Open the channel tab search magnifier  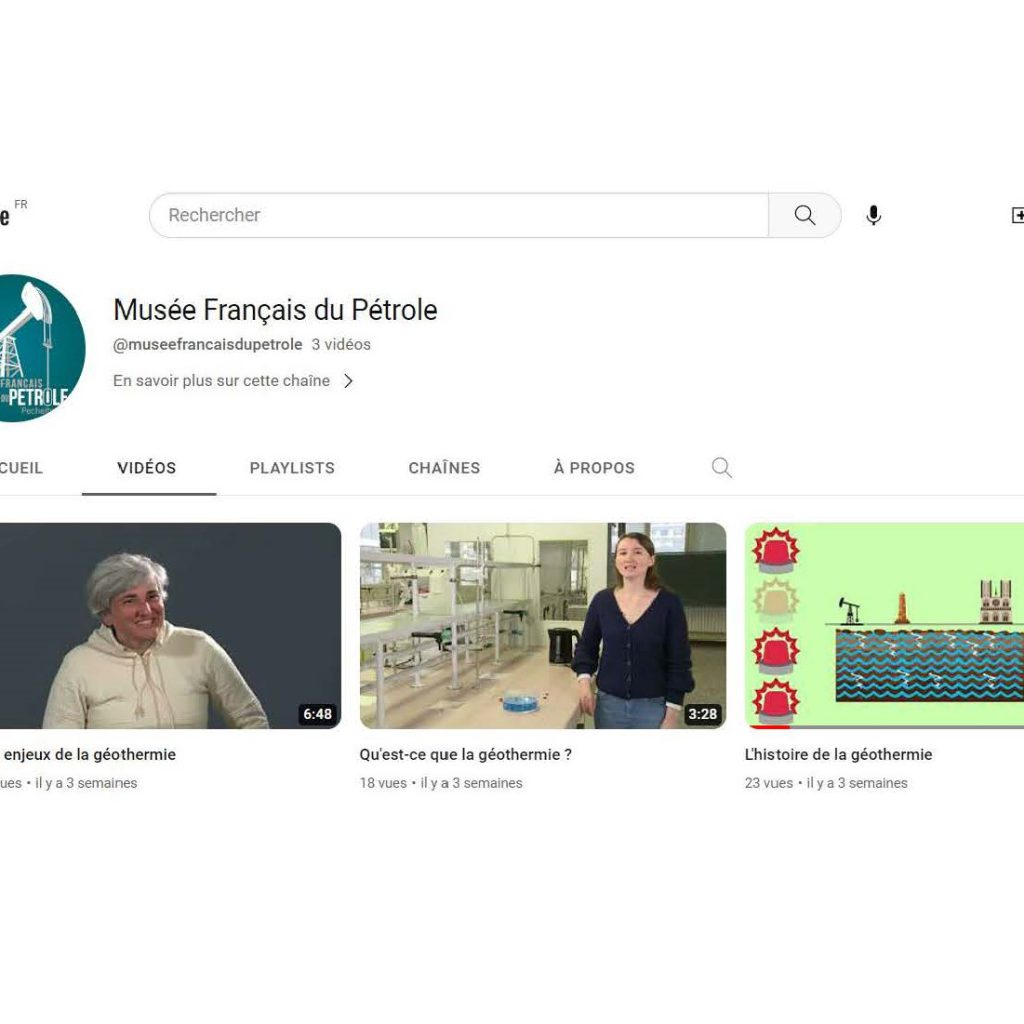pos(721,468)
